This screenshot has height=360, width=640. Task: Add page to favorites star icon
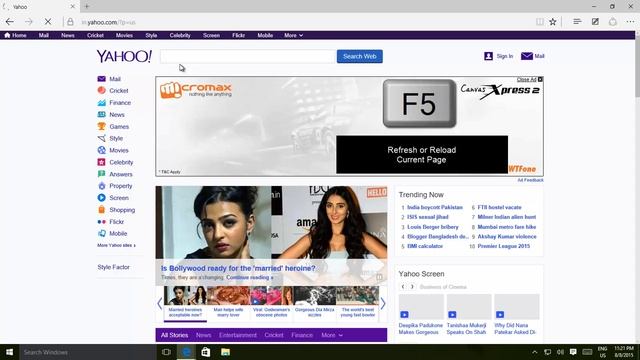point(553,22)
